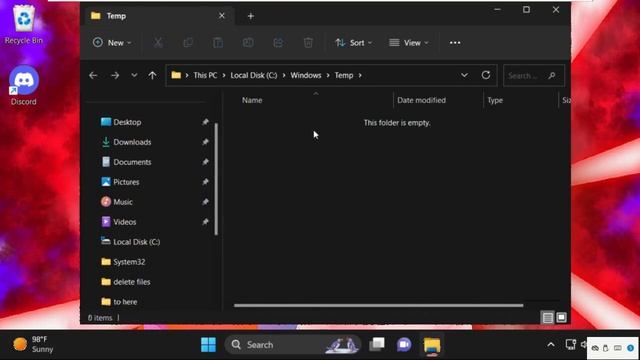Screen dimensions: 640x360
Task: Click the search magnifier in Explorer
Action: (552, 76)
